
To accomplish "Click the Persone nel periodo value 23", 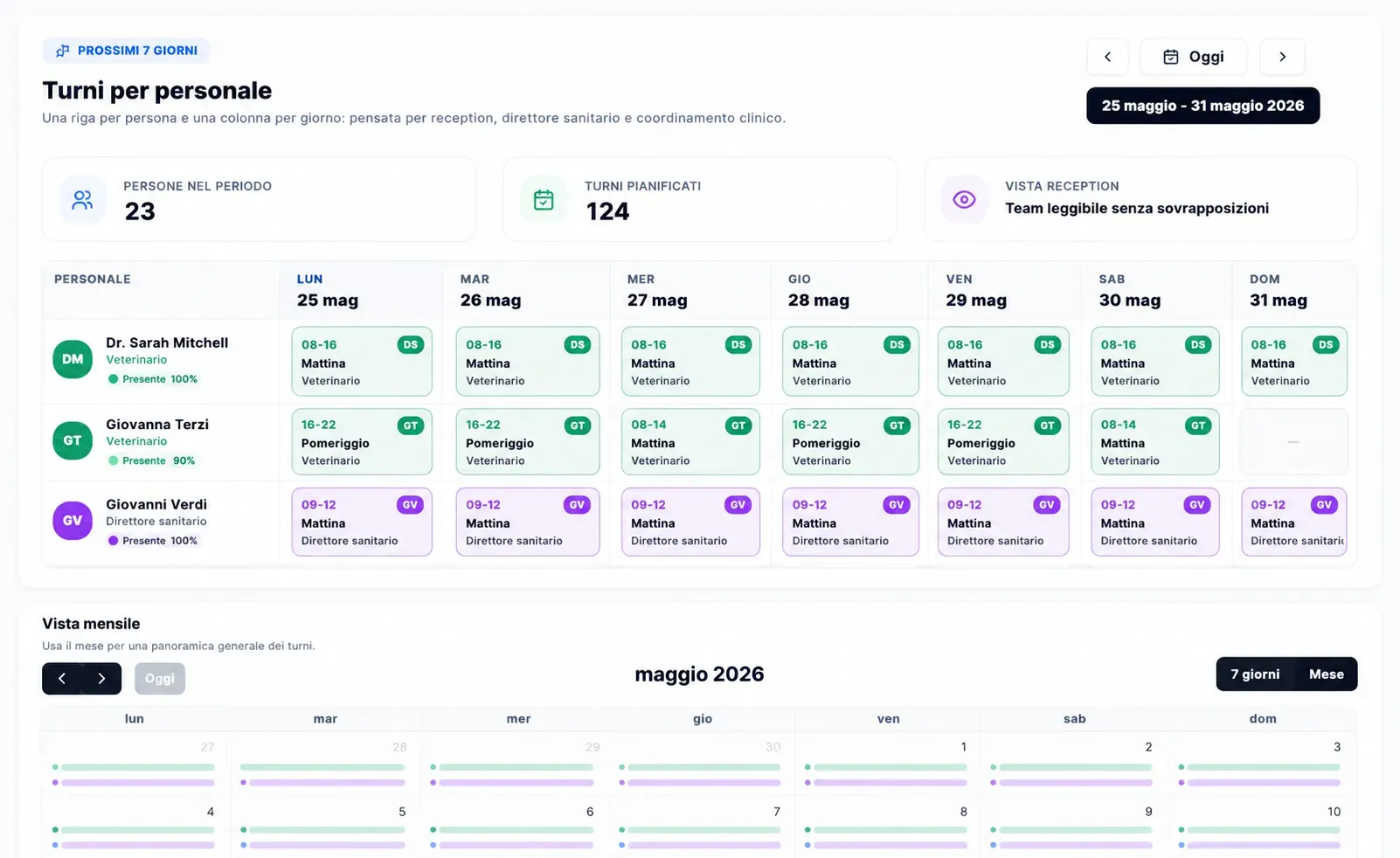I will tap(140, 211).
